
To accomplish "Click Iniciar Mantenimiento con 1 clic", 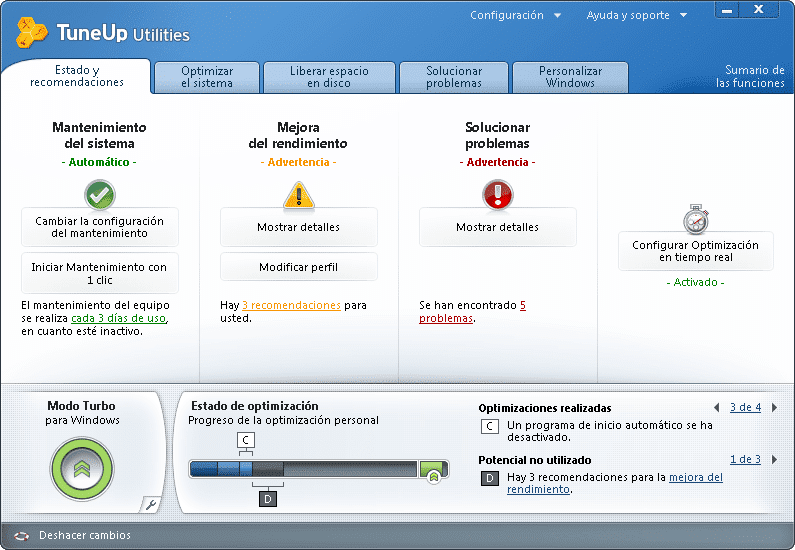I will coord(100,273).
